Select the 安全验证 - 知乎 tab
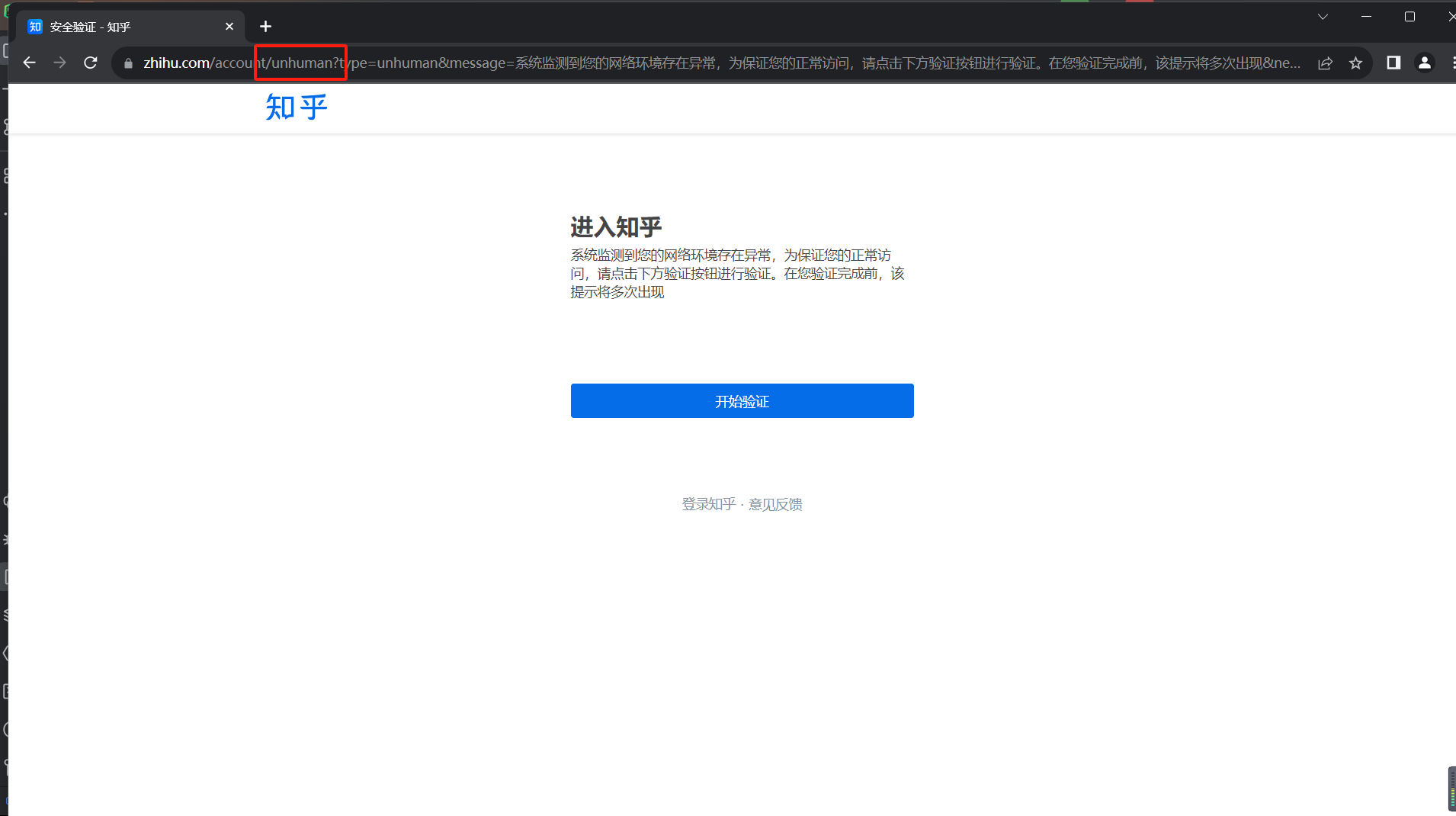 coord(130,27)
